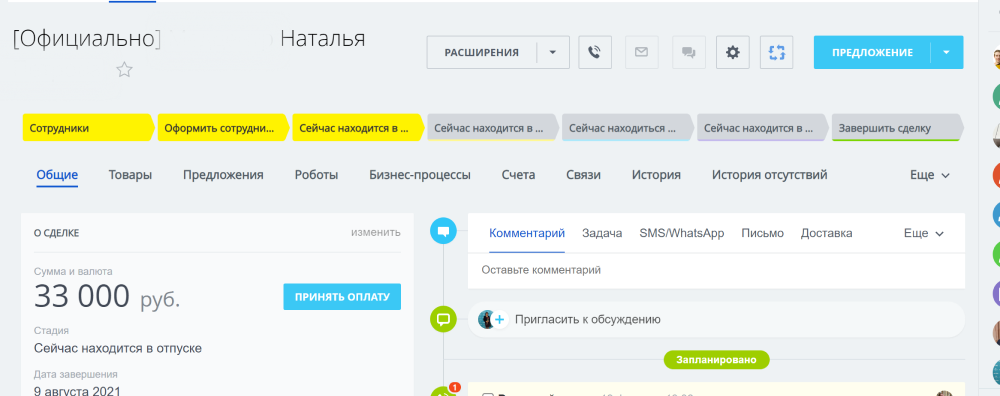This screenshot has height=396, width=1000.
Task: Select the Письмо tab
Action: click(763, 233)
